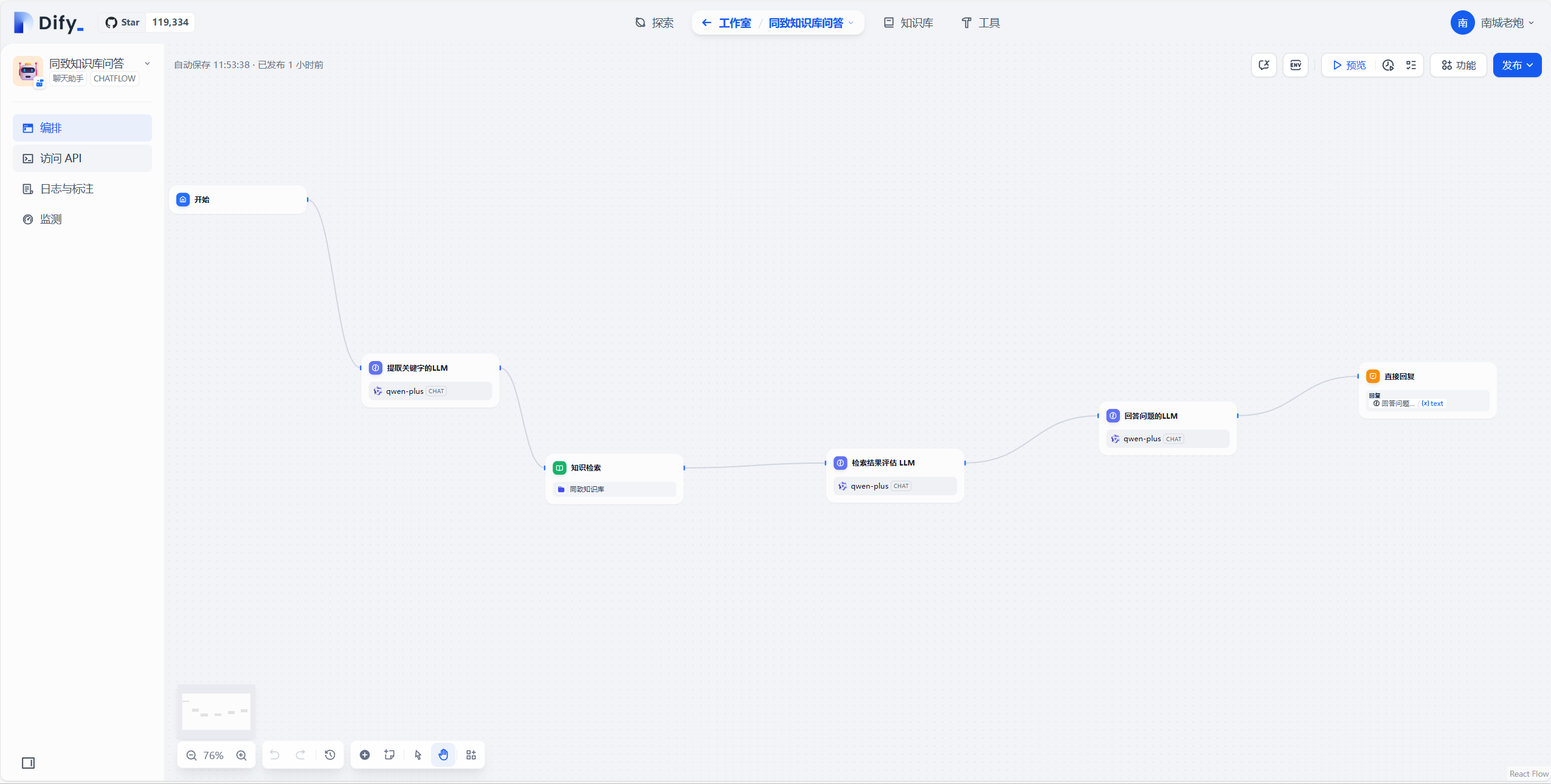Toggle the debug chat panel
The width and height of the screenshot is (1551, 784).
pyautogui.click(x=1263, y=65)
